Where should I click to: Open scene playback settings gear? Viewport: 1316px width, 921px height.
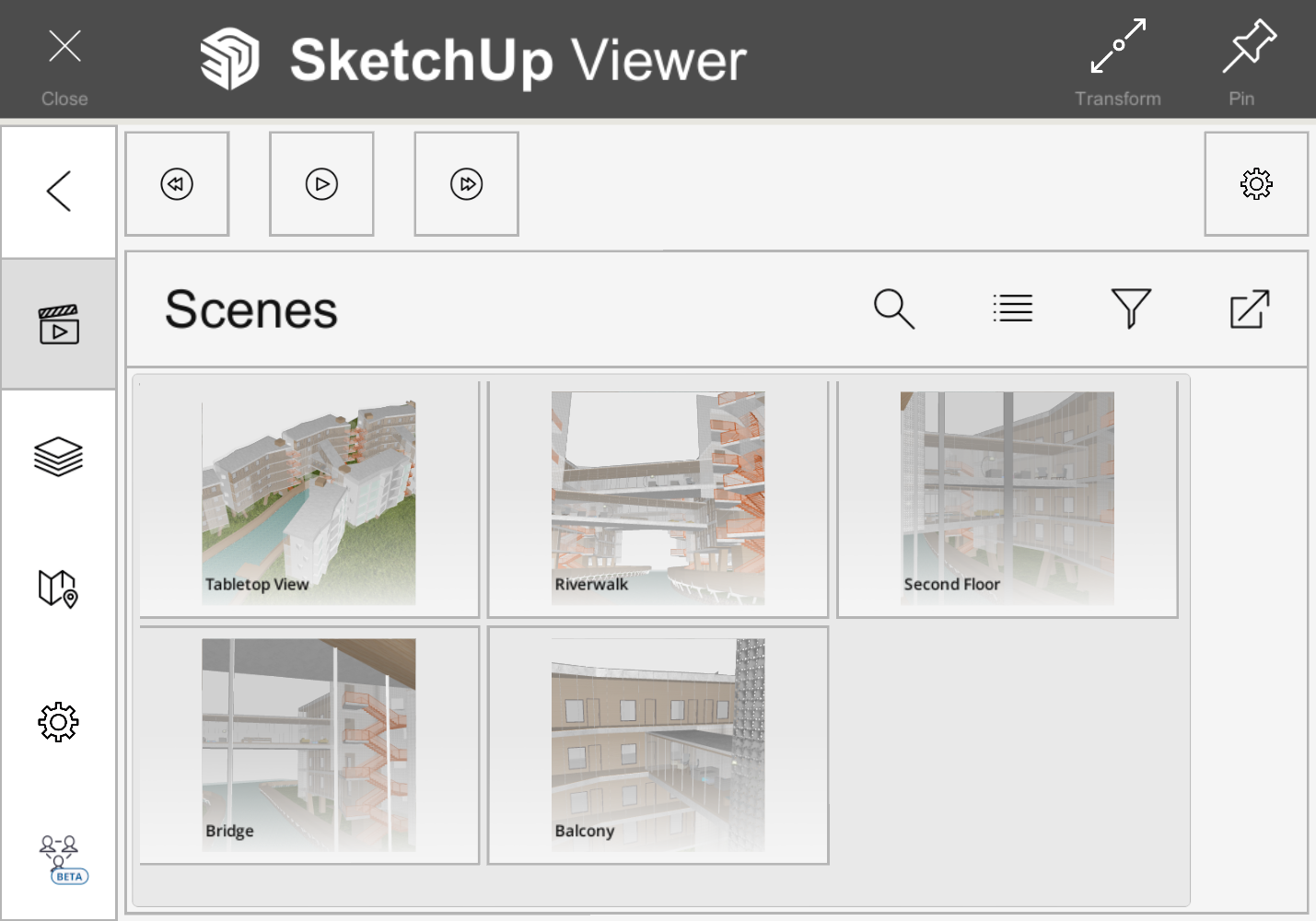(1256, 184)
